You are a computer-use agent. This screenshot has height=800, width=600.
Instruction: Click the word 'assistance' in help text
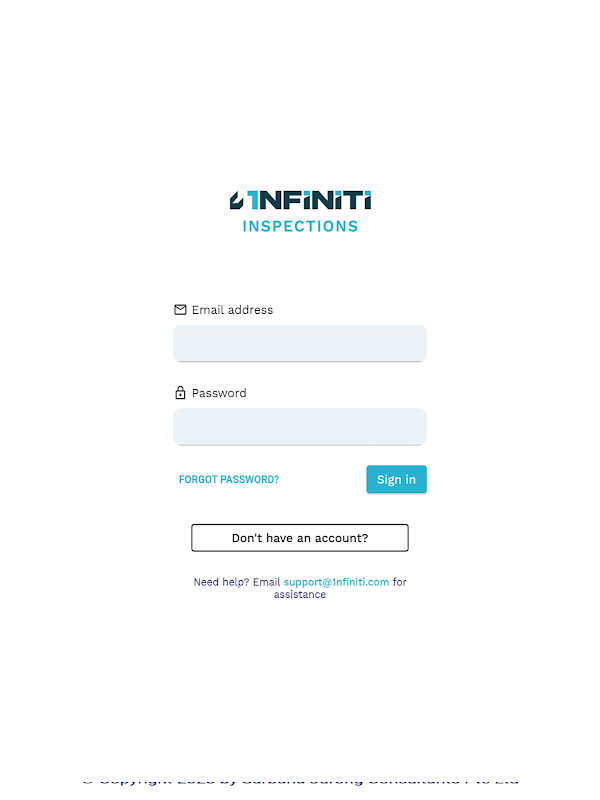[x=300, y=595]
